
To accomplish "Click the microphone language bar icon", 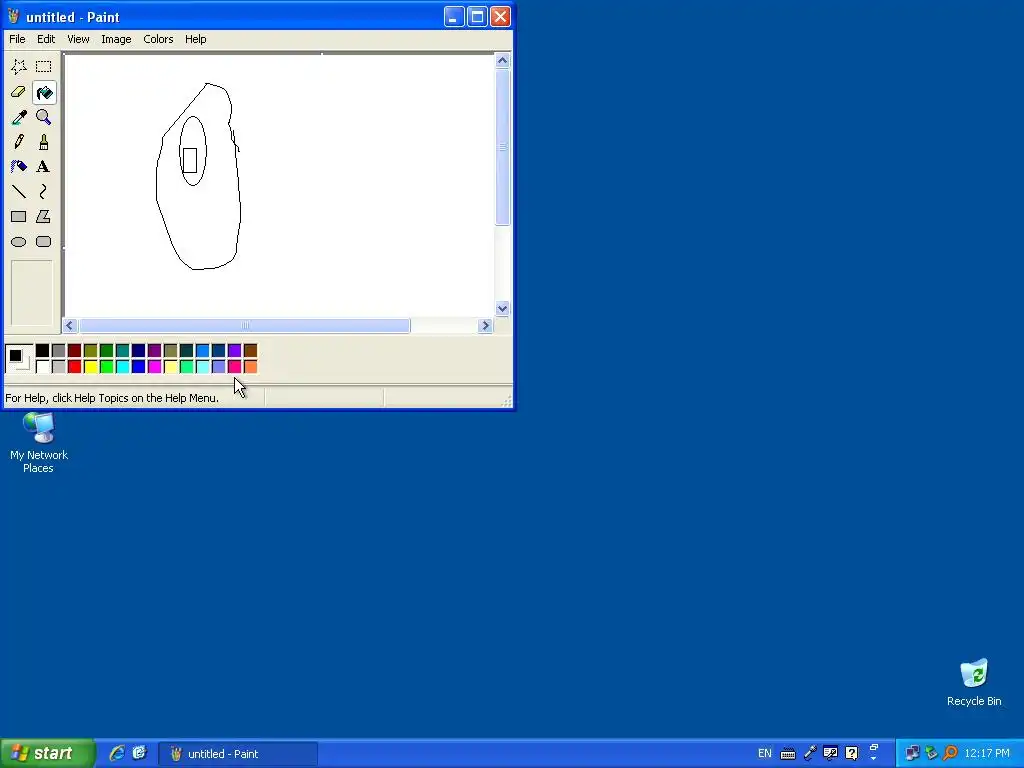I will 810,754.
